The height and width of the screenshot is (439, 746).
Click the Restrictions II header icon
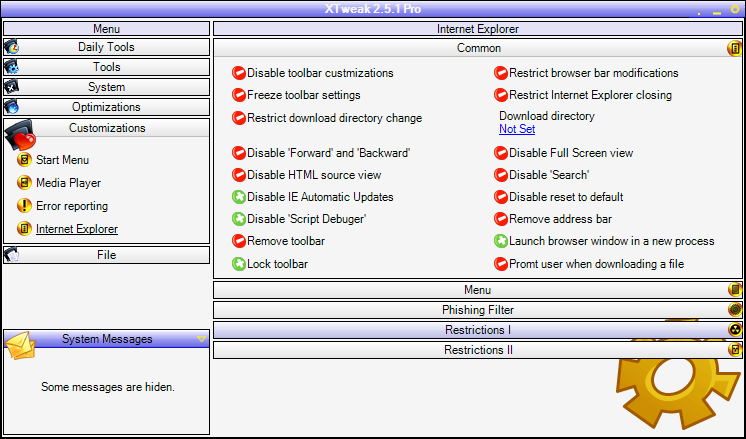(735, 350)
